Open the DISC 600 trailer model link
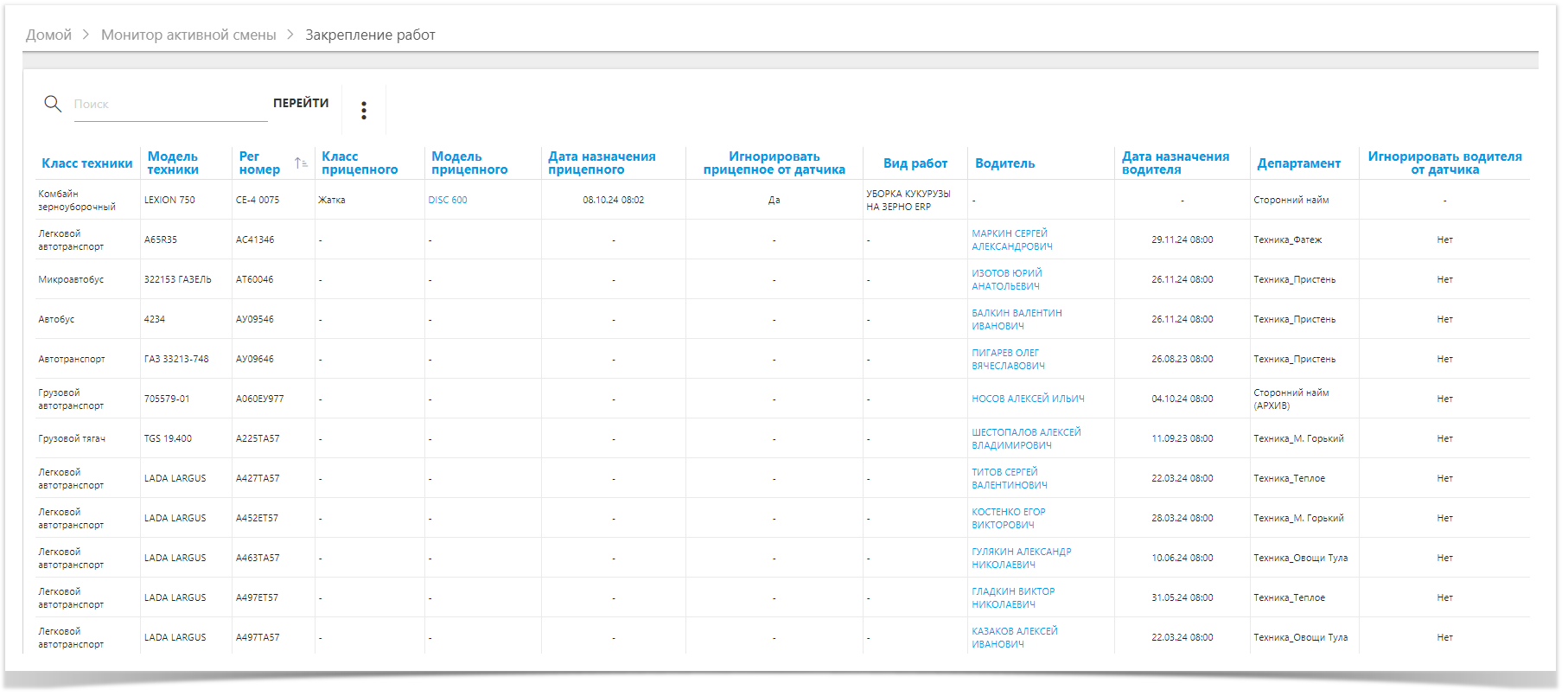The width and height of the screenshot is (1568, 696). 448,201
